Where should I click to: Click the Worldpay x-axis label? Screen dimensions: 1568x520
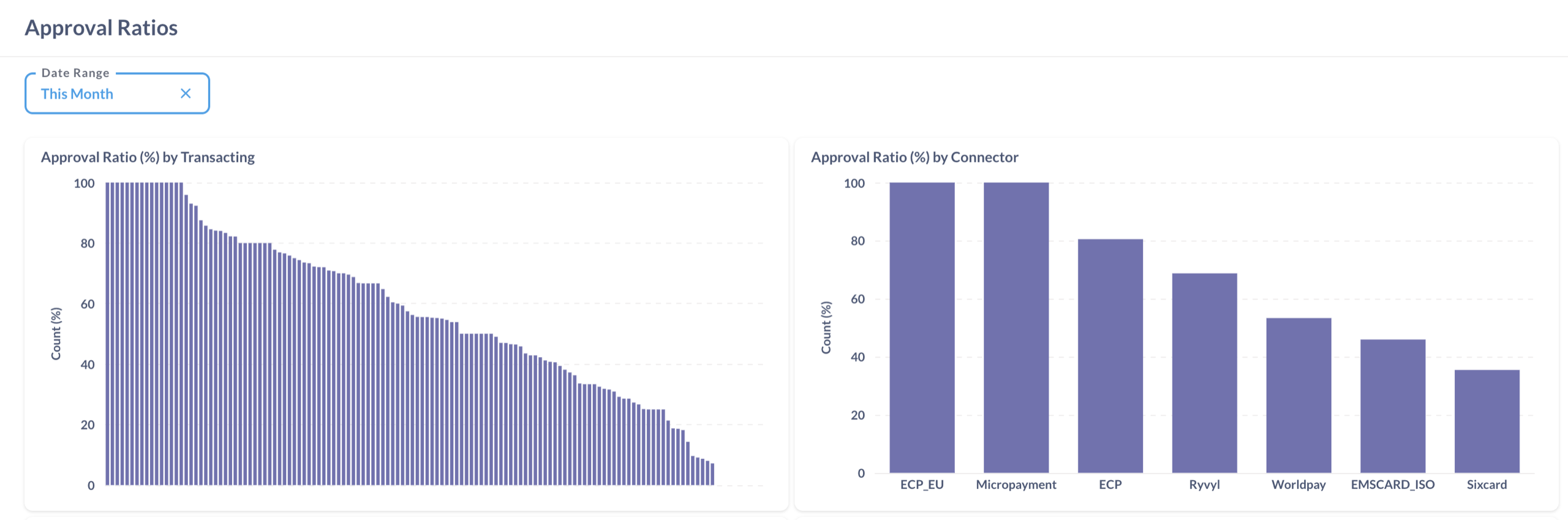[x=1298, y=484]
